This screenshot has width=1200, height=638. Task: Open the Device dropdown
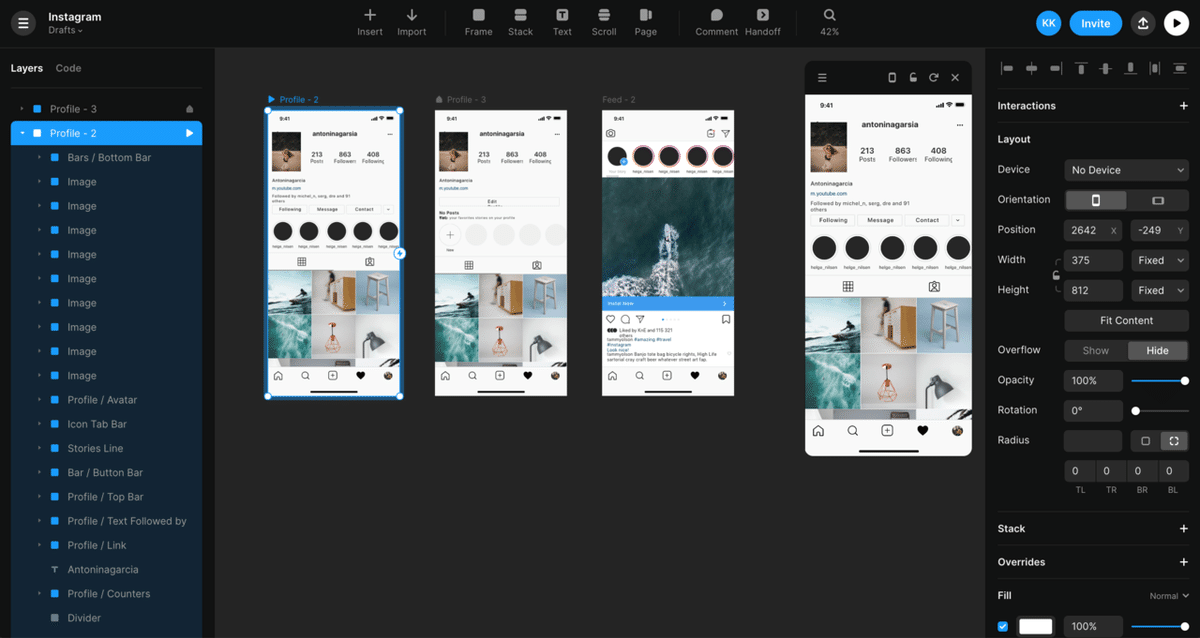1126,170
